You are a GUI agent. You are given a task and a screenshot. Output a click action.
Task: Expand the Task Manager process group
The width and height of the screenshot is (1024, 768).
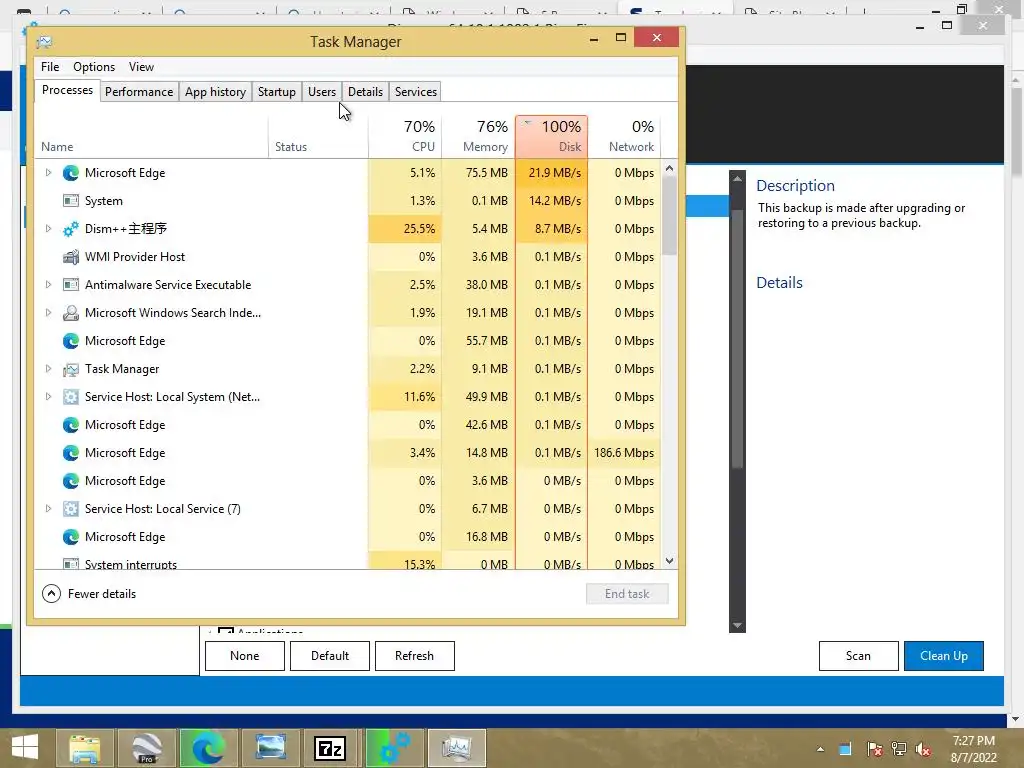[48, 369]
